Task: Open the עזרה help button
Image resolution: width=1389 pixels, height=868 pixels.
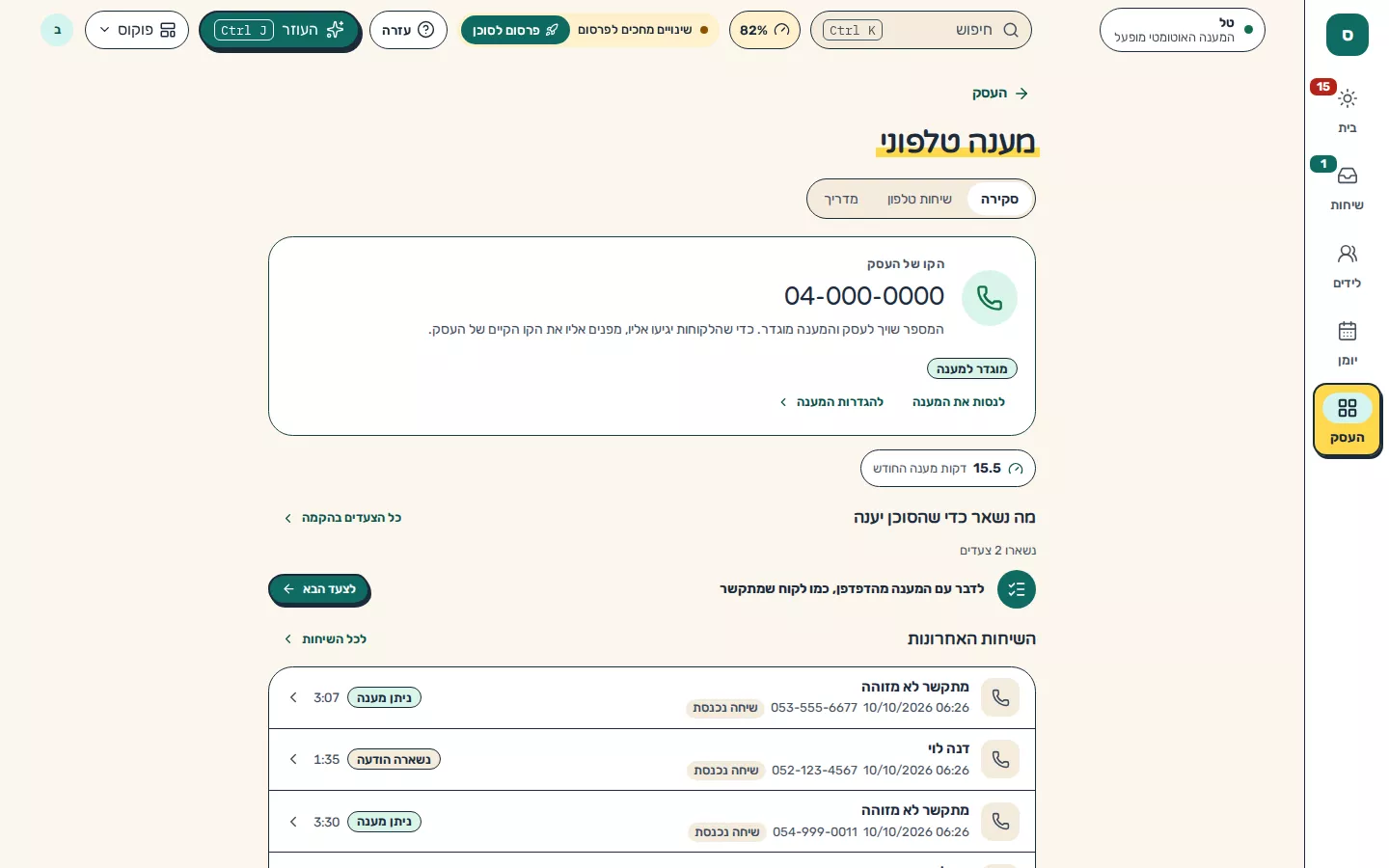Action: click(x=408, y=30)
